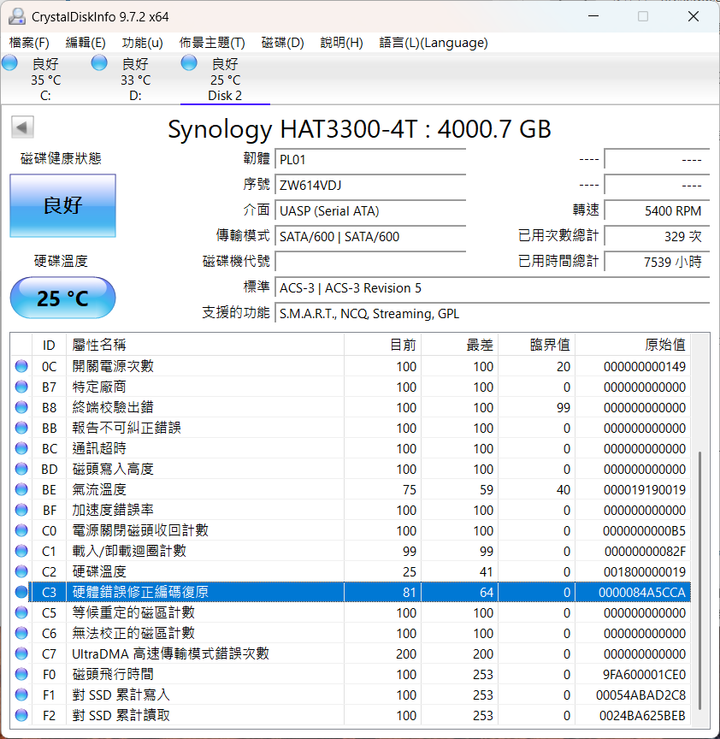This screenshot has width=720, height=739.
Task: Click the 屬性名稱 column header
Action: pos(100,344)
